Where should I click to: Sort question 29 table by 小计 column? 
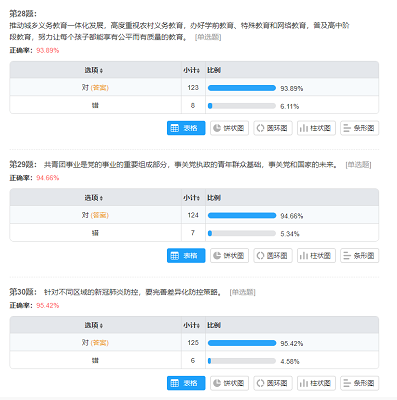coord(191,198)
